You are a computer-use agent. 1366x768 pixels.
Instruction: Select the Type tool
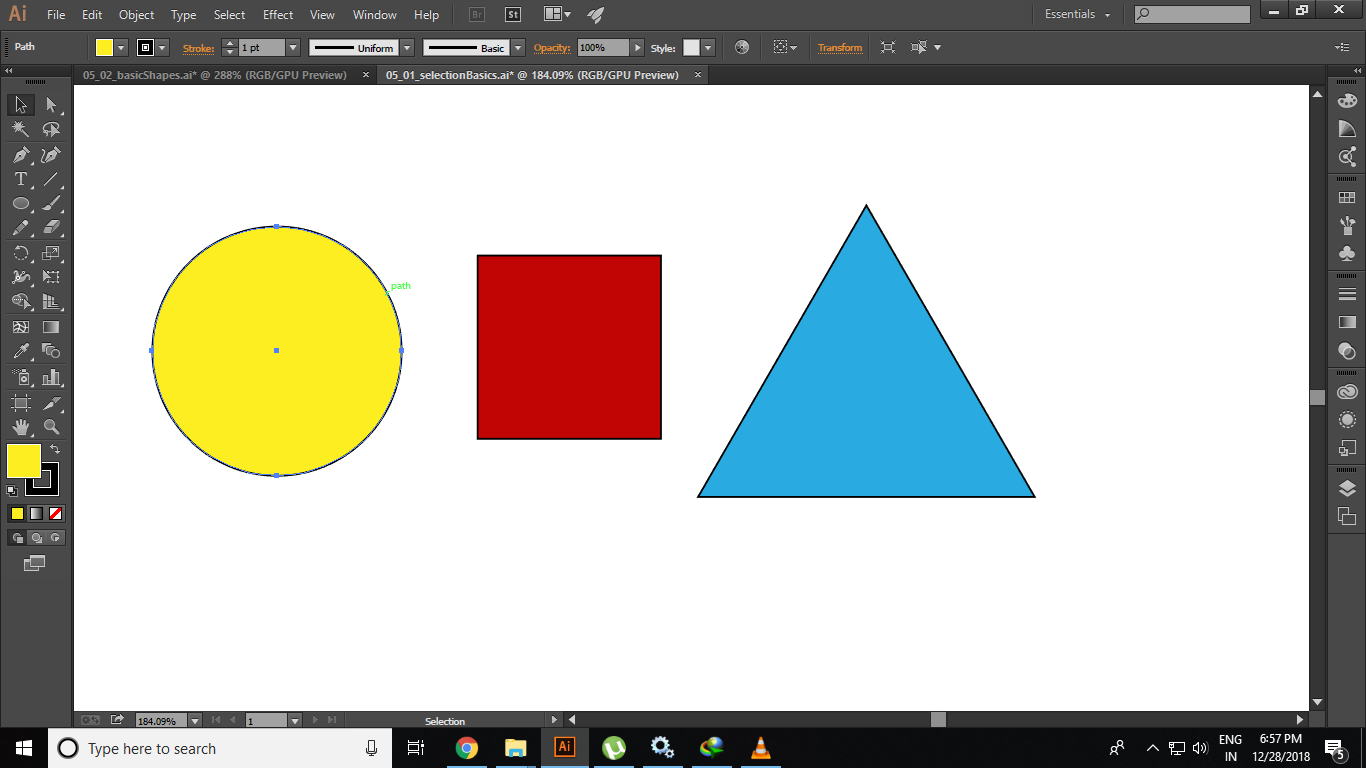(21, 179)
